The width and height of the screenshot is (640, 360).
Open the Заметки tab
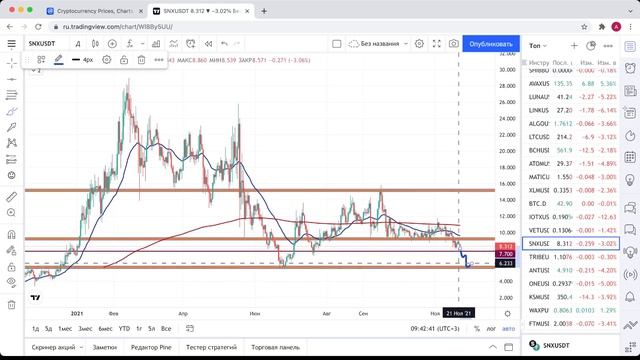(x=104, y=347)
